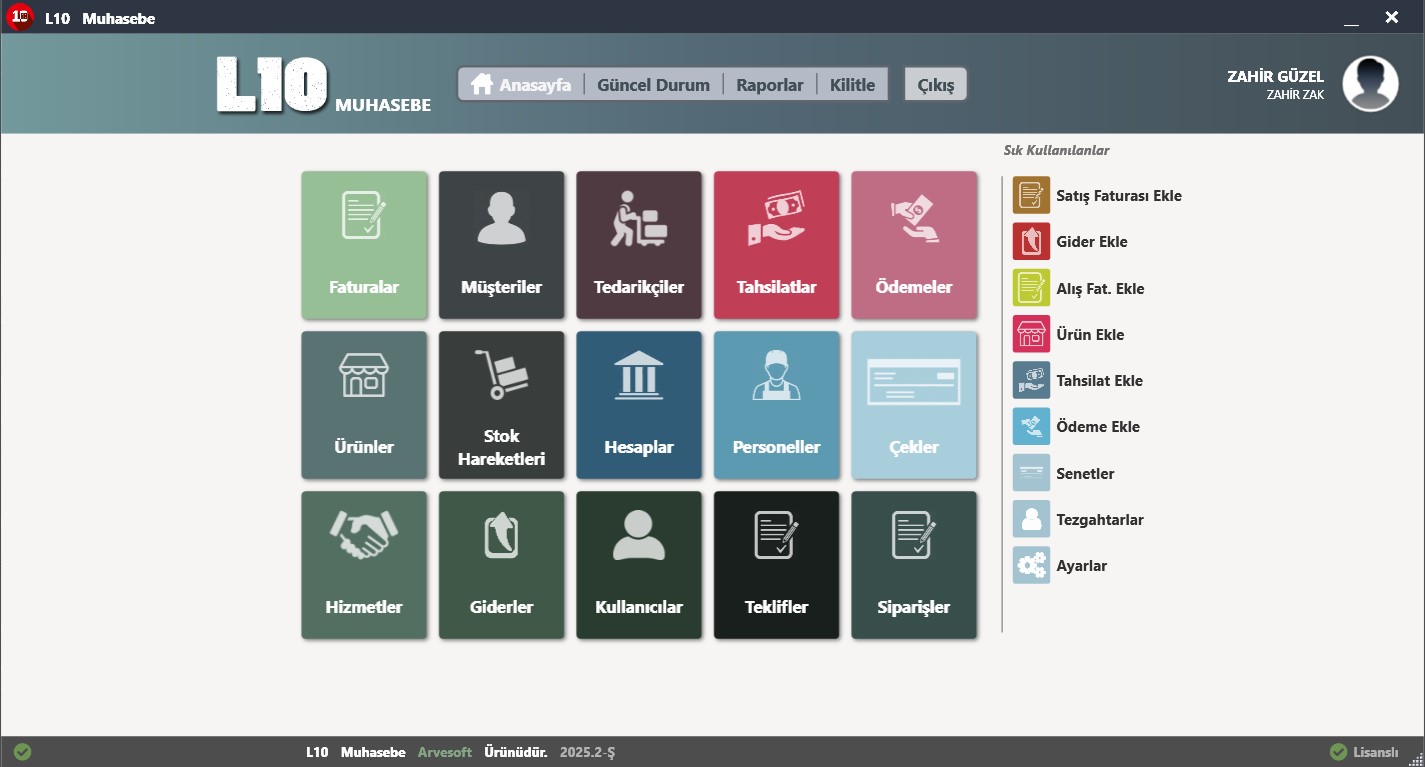Open the Çekler tile
The height and width of the screenshot is (767, 1425).
click(x=914, y=405)
